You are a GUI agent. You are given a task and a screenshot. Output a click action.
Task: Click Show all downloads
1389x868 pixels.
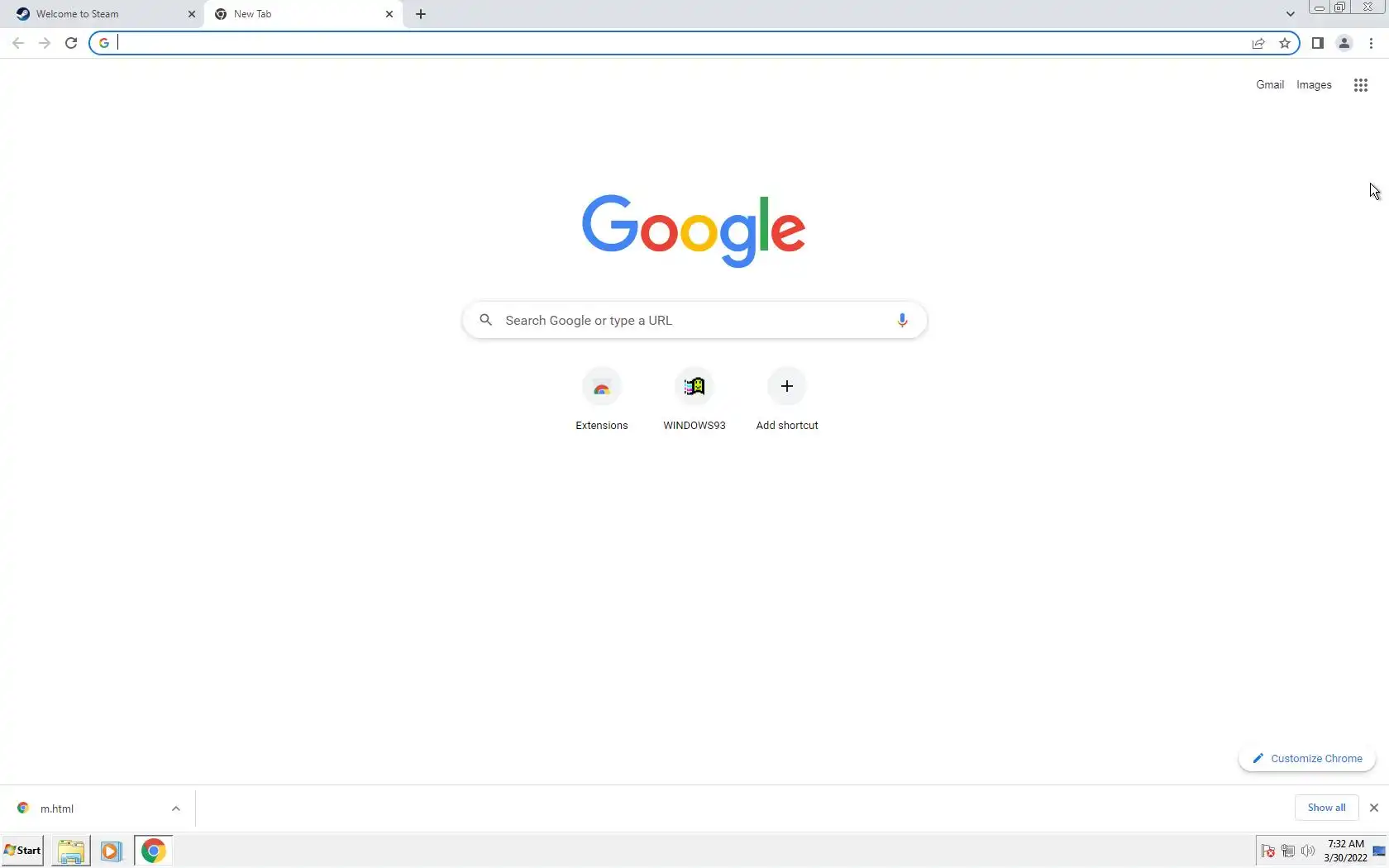pos(1326,808)
